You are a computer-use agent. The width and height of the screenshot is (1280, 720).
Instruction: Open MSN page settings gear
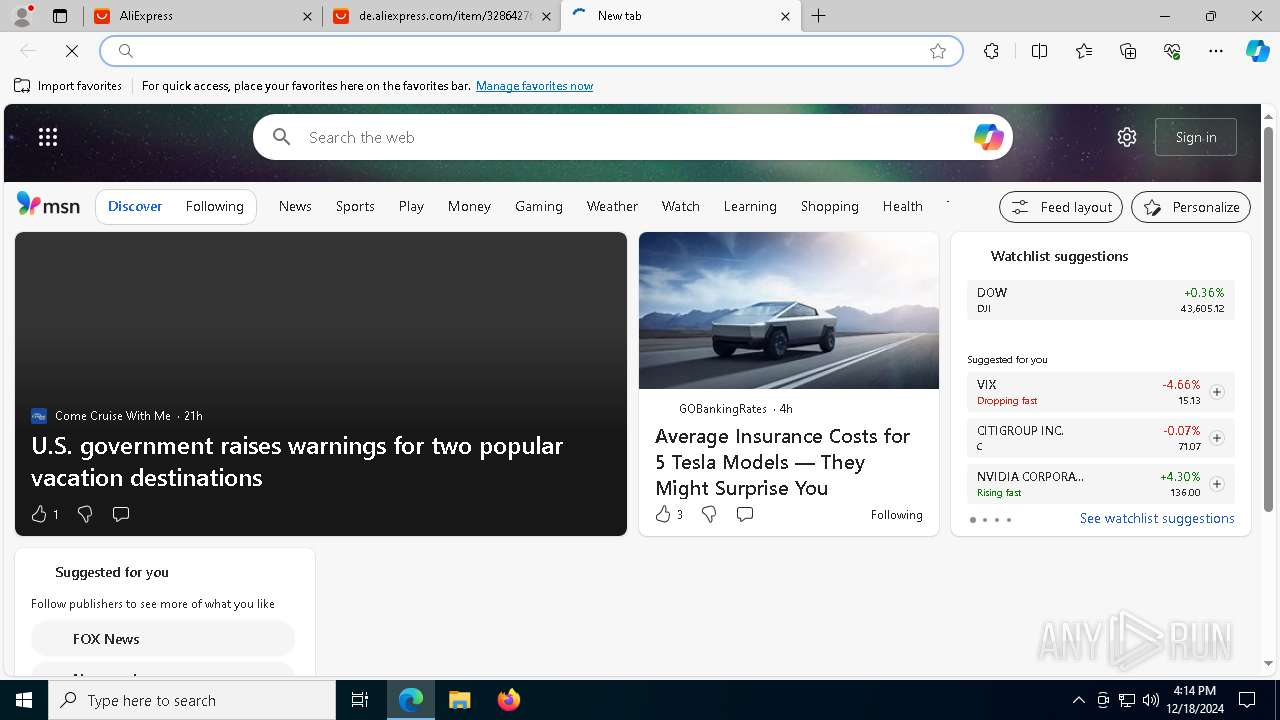(1127, 137)
